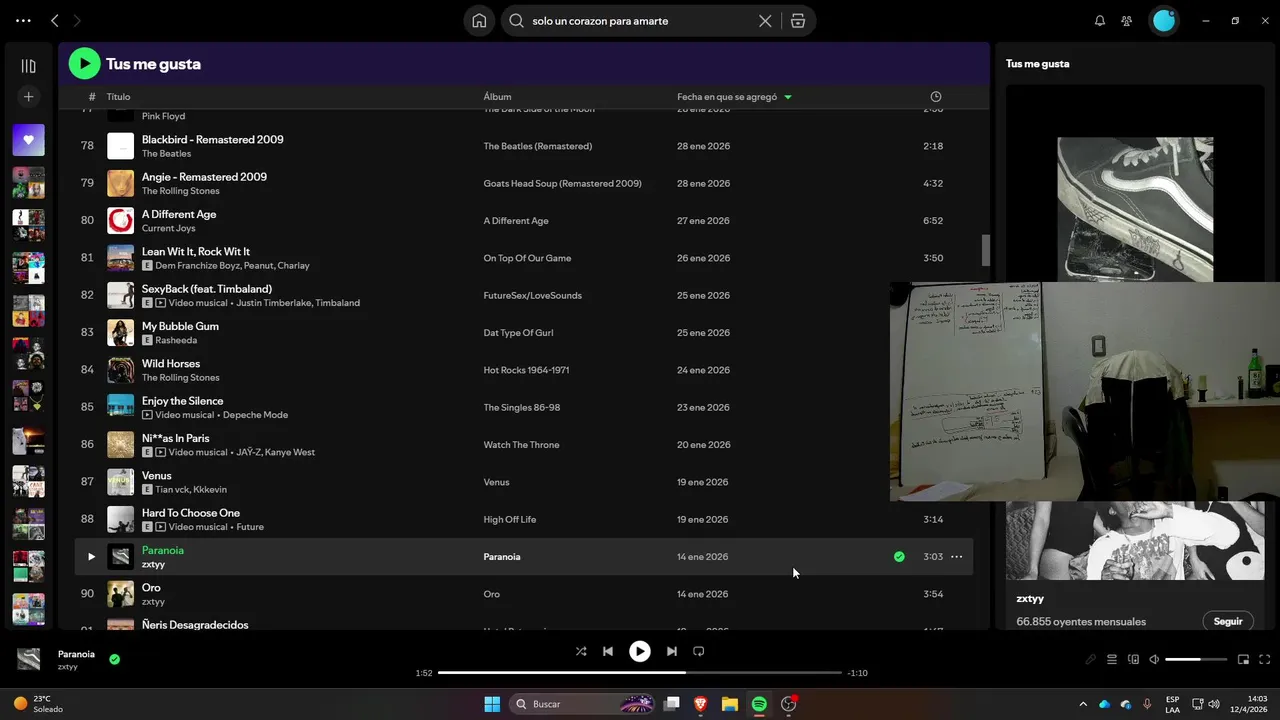
Task: Toggle saved checkmark in now-playing bar
Action: [114, 659]
